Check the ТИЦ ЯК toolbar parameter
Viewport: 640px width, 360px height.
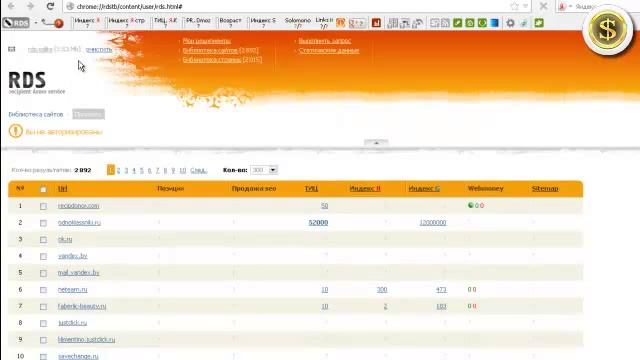165,23
